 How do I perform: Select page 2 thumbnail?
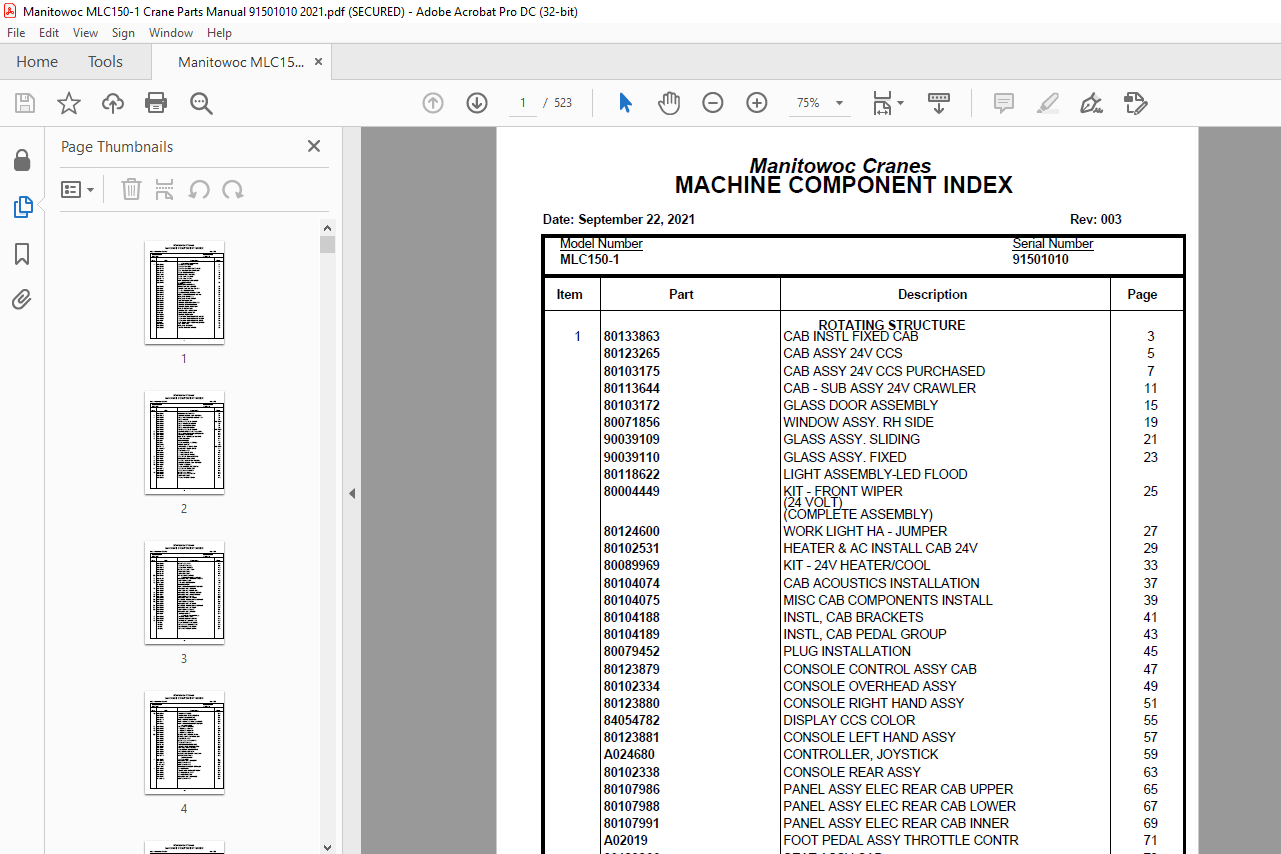pos(184,442)
